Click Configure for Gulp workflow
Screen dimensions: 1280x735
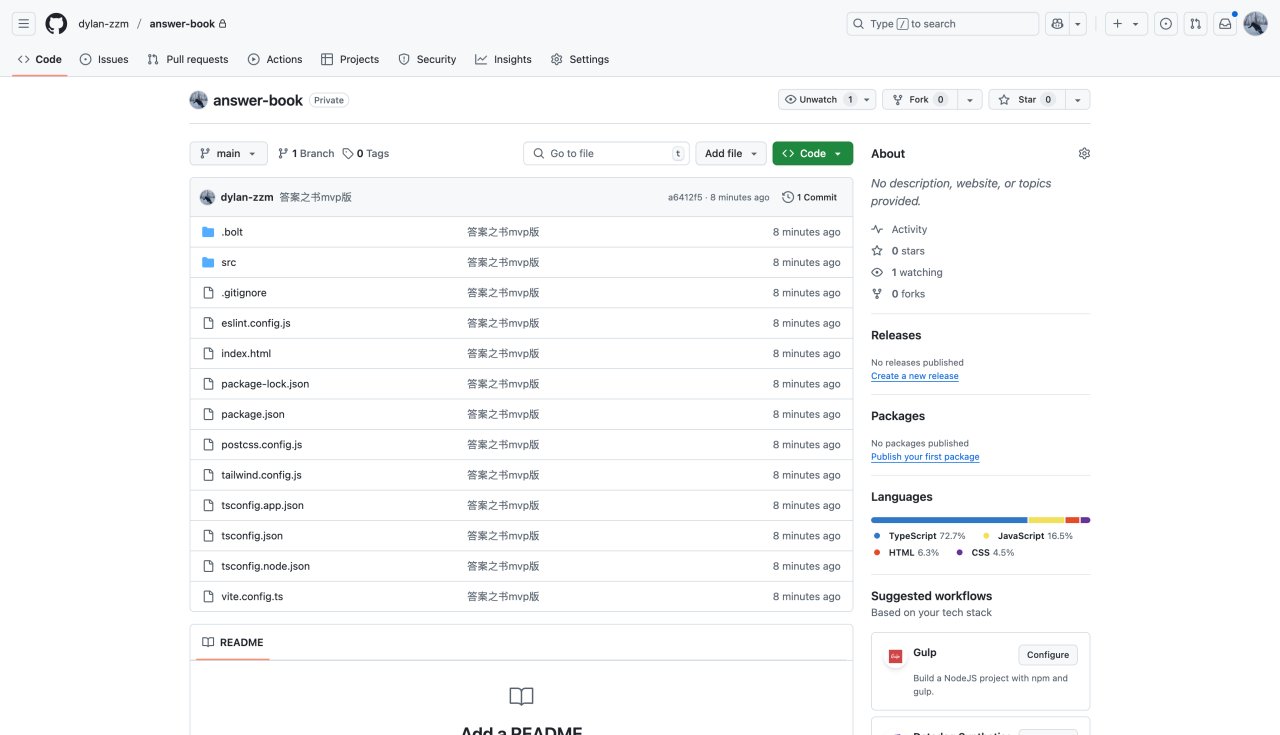tap(1047, 655)
